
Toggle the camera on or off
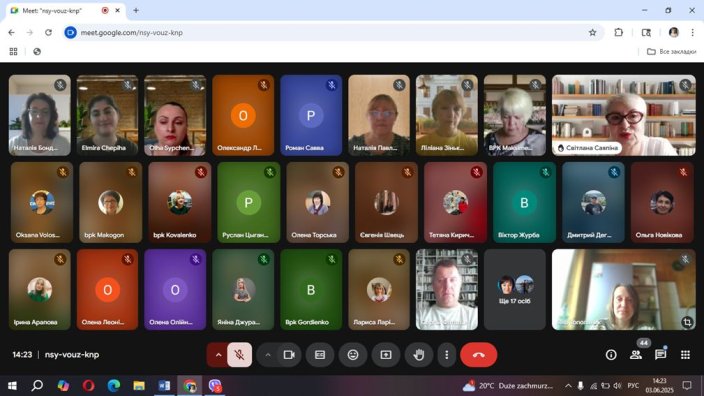(289, 355)
